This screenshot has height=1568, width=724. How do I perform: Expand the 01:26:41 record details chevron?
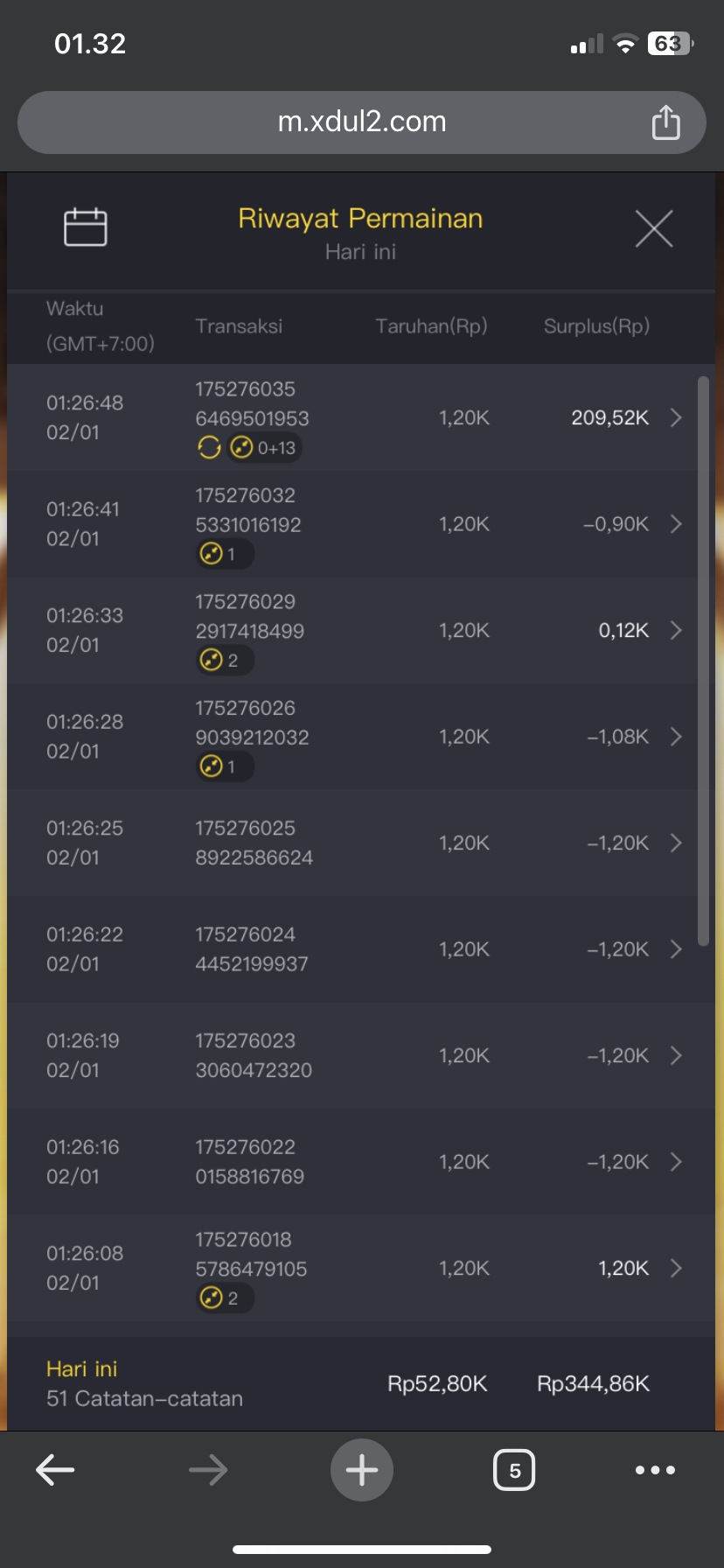coord(676,524)
